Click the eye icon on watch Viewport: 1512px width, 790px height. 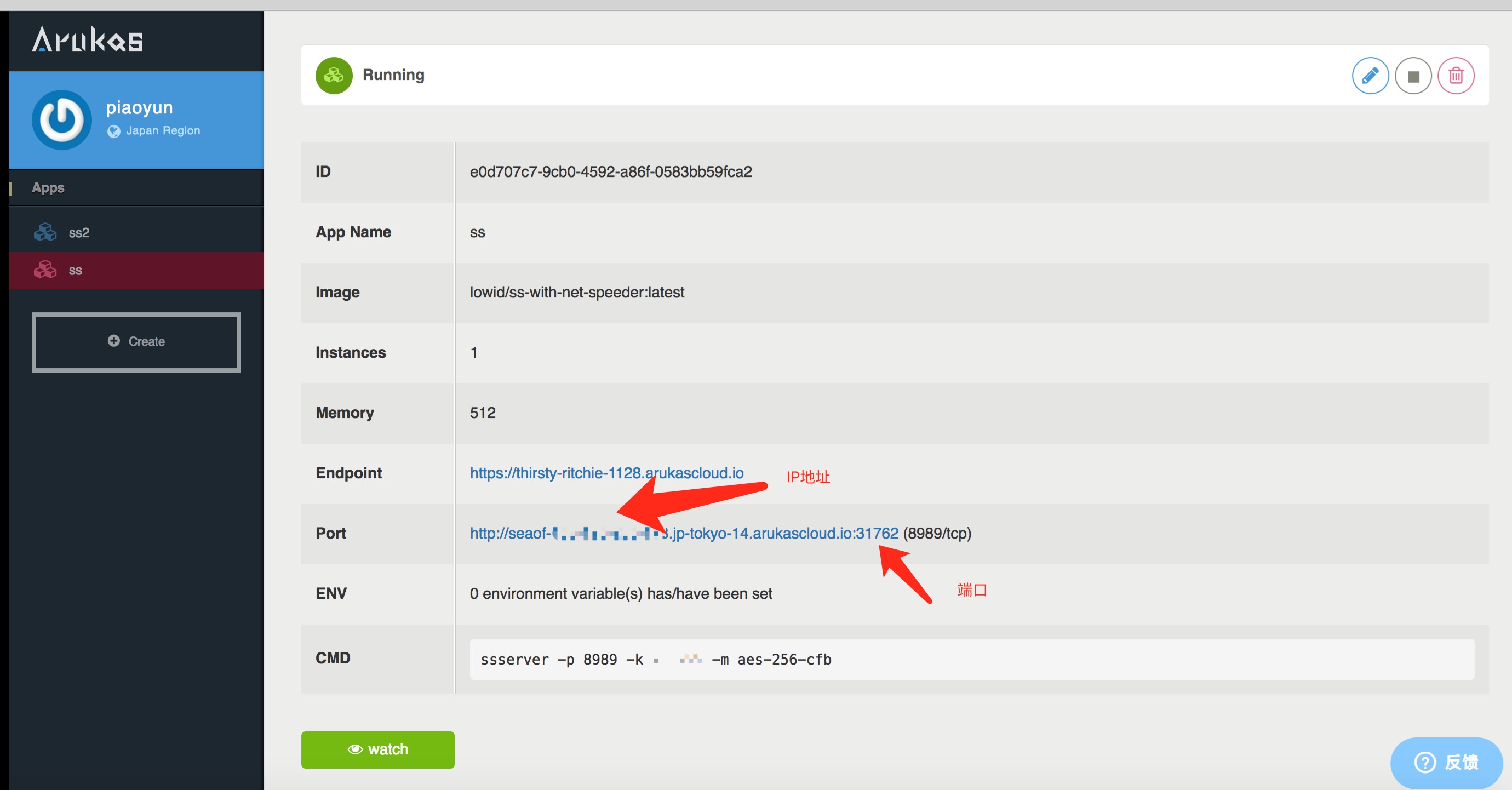[354, 749]
